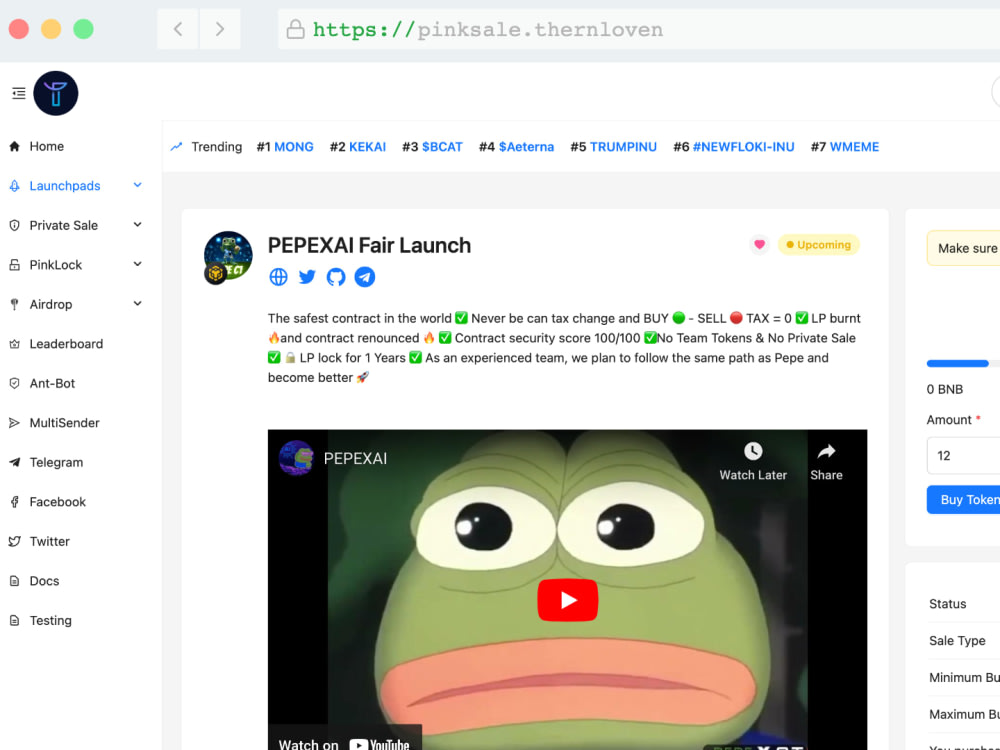Click the padlock icon in the address bar
Viewport: 1000px width, 750px height.
295,30
